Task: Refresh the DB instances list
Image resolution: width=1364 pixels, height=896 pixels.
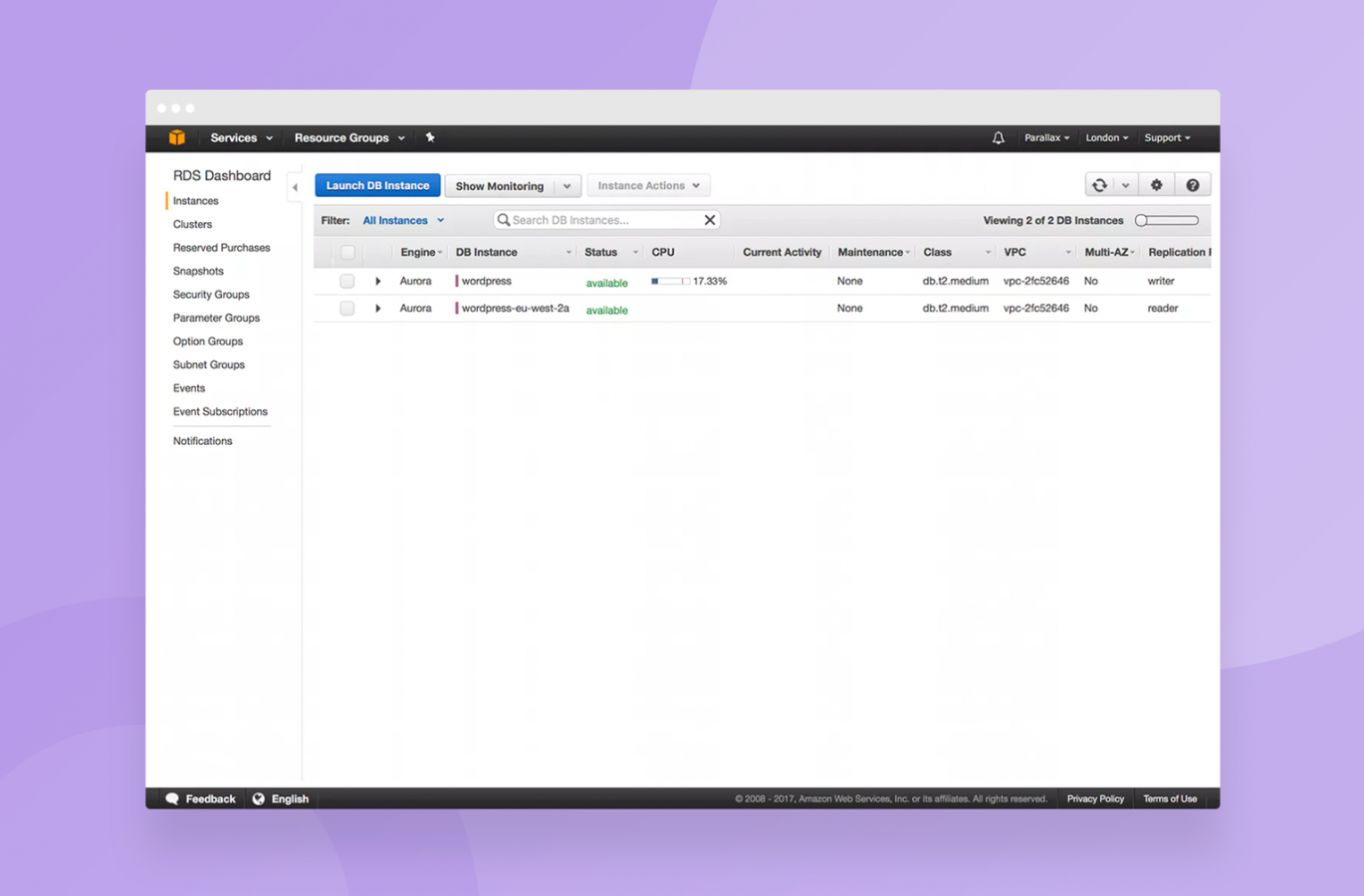Action: [x=1099, y=185]
